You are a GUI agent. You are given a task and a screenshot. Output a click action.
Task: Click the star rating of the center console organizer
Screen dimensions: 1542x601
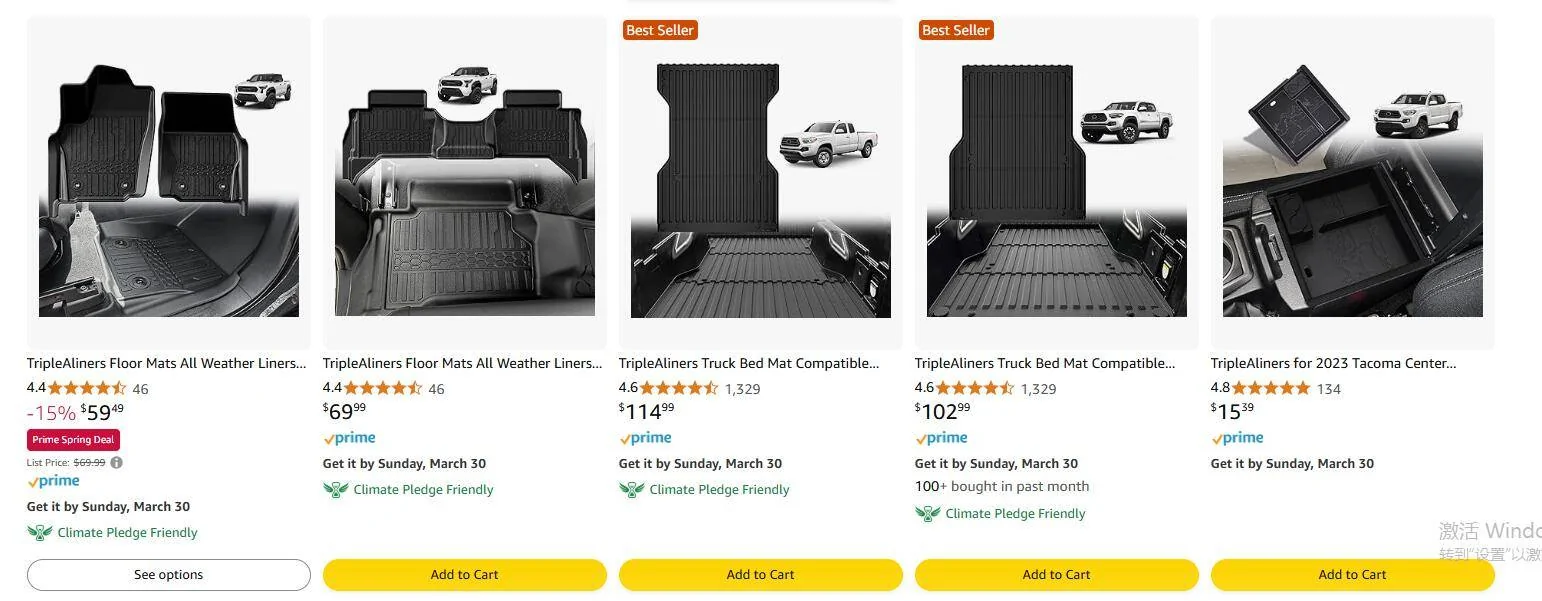pyautogui.click(x=1271, y=389)
